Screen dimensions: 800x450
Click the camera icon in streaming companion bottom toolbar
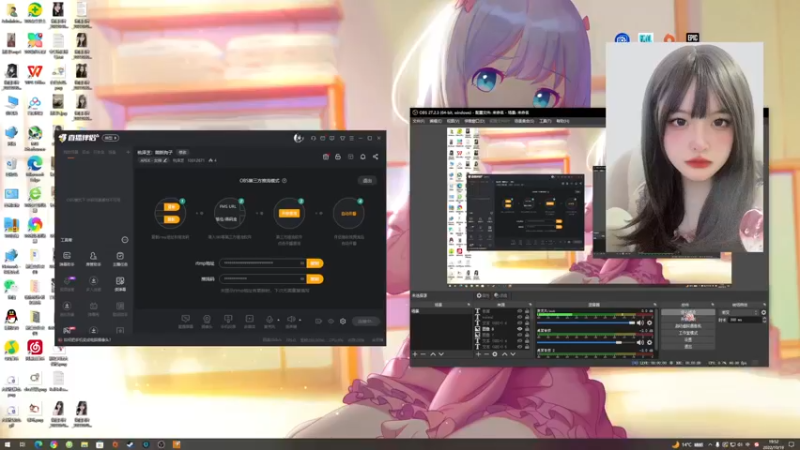pyautogui.click(x=207, y=318)
